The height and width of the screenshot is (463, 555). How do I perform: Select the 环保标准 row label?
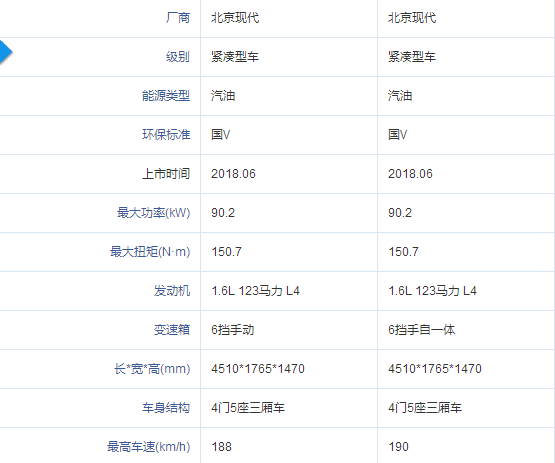click(x=166, y=135)
